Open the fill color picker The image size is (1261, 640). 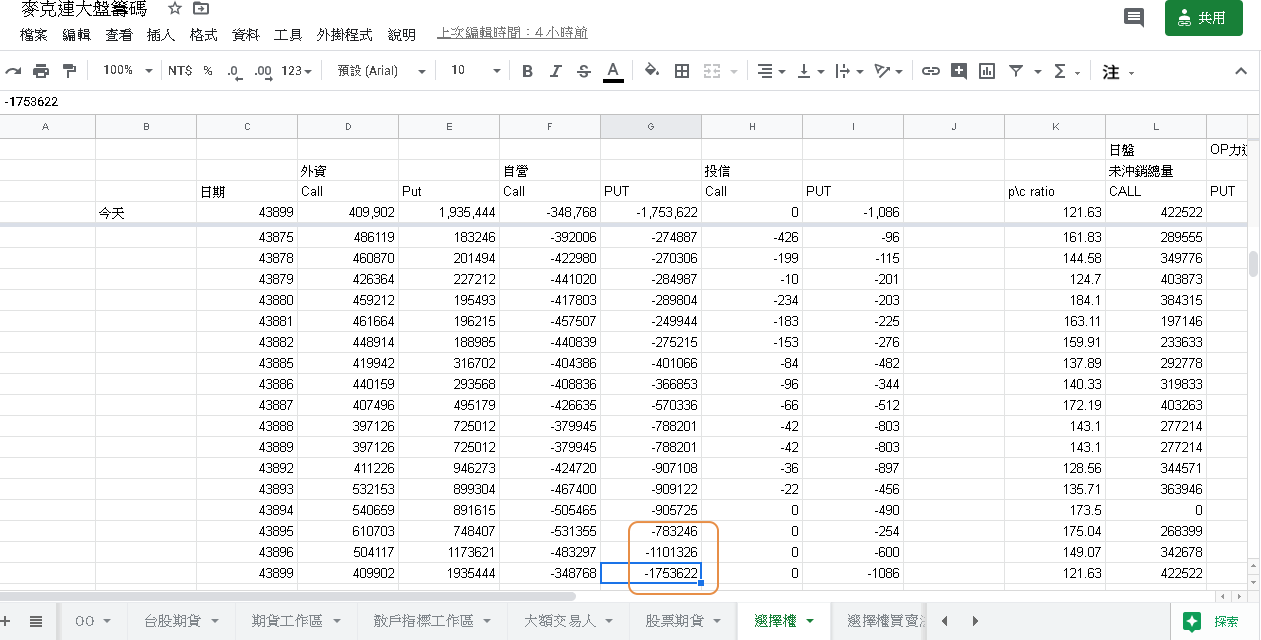(652, 71)
